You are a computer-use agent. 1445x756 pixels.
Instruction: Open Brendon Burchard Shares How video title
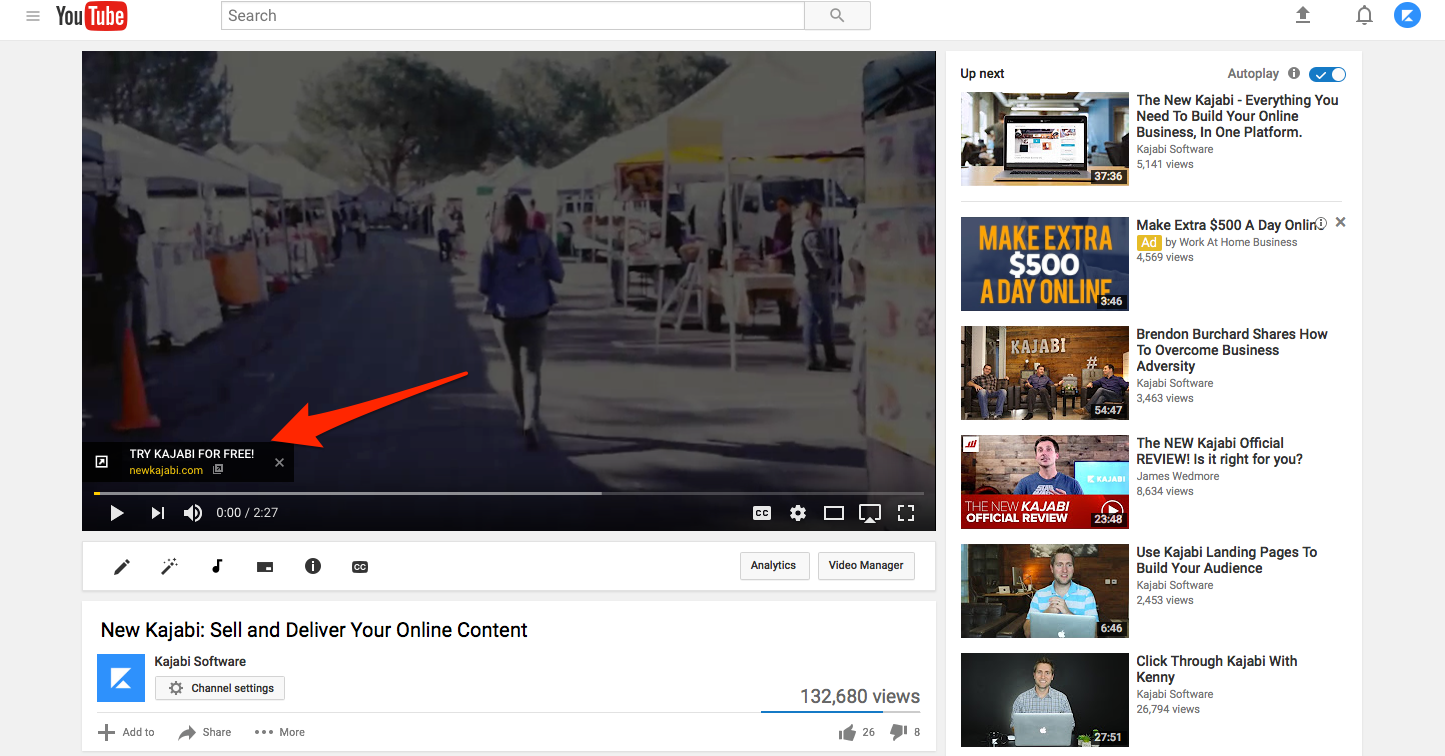pyautogui.click(x=1232, y=350)
